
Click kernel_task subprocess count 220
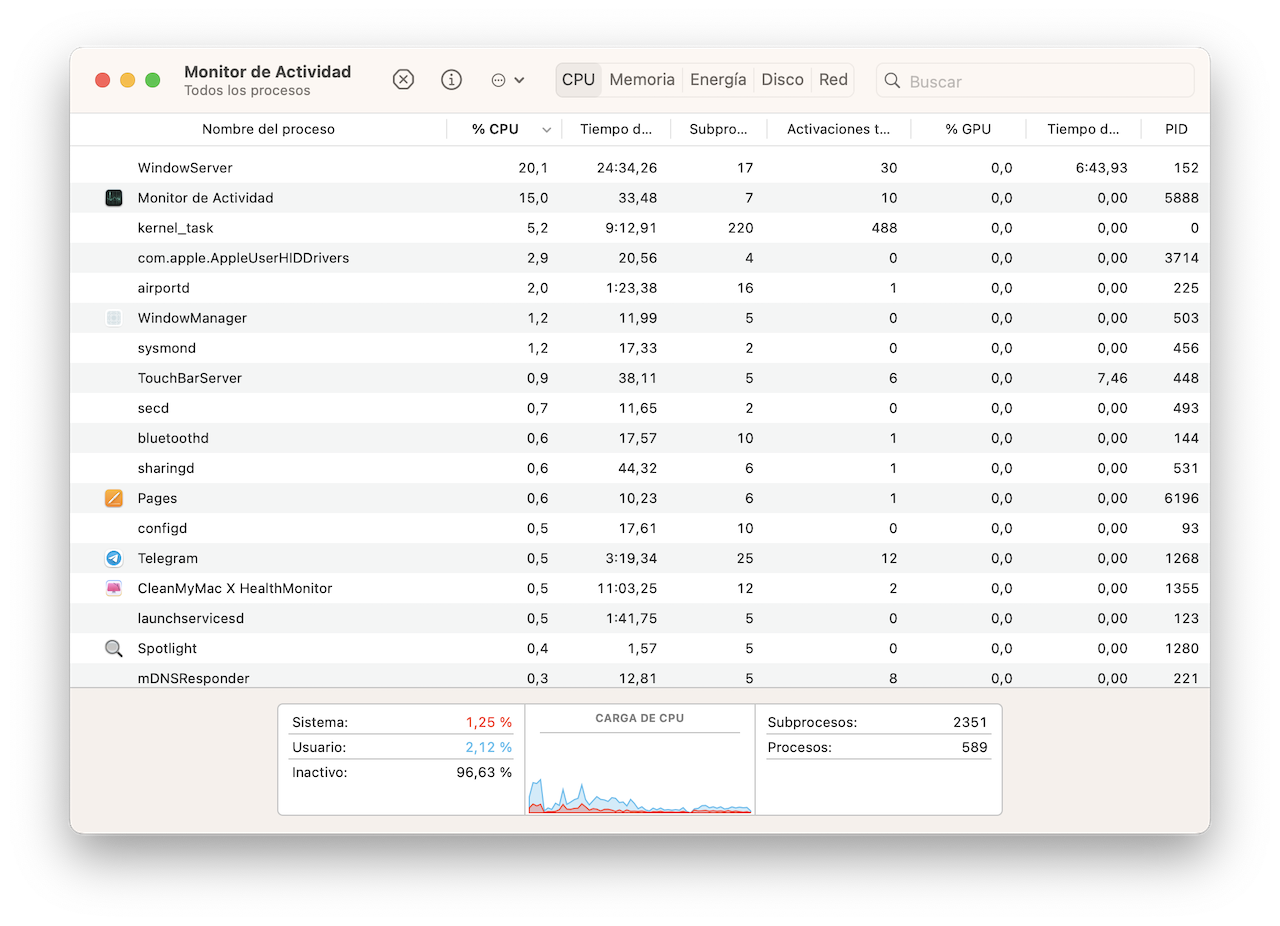click(x=741, y=228)
